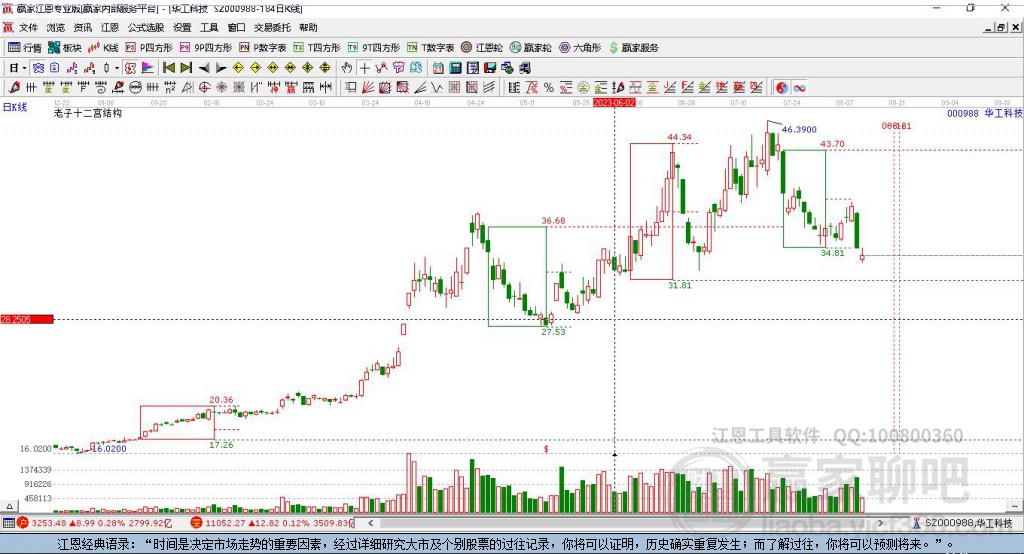Open the P四方形 tool
Image resolution: width=1024 pixels, height=554 pixels.
pos(149,48)
